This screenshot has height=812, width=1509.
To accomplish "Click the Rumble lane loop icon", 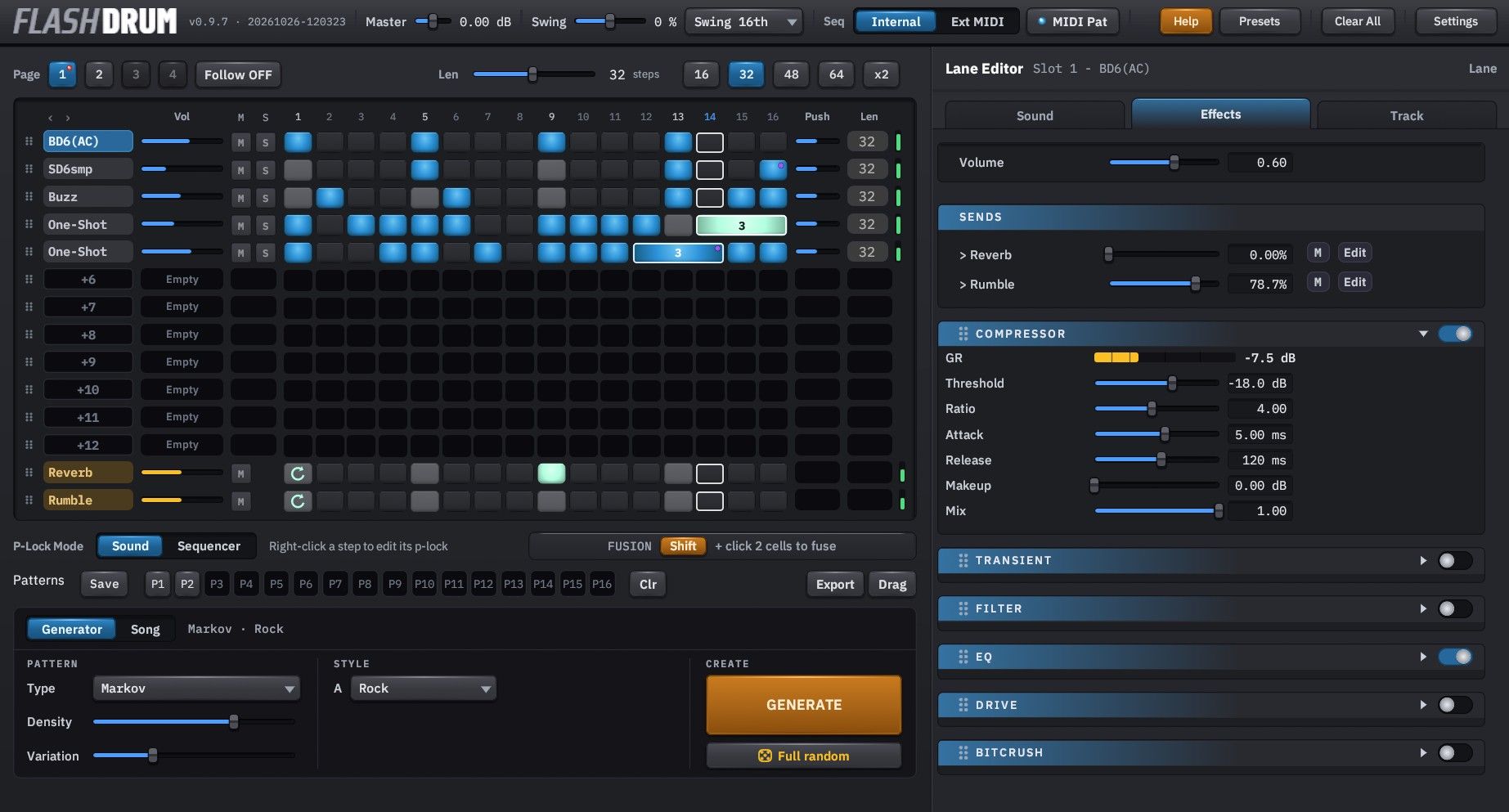I will tap(298, 501).
